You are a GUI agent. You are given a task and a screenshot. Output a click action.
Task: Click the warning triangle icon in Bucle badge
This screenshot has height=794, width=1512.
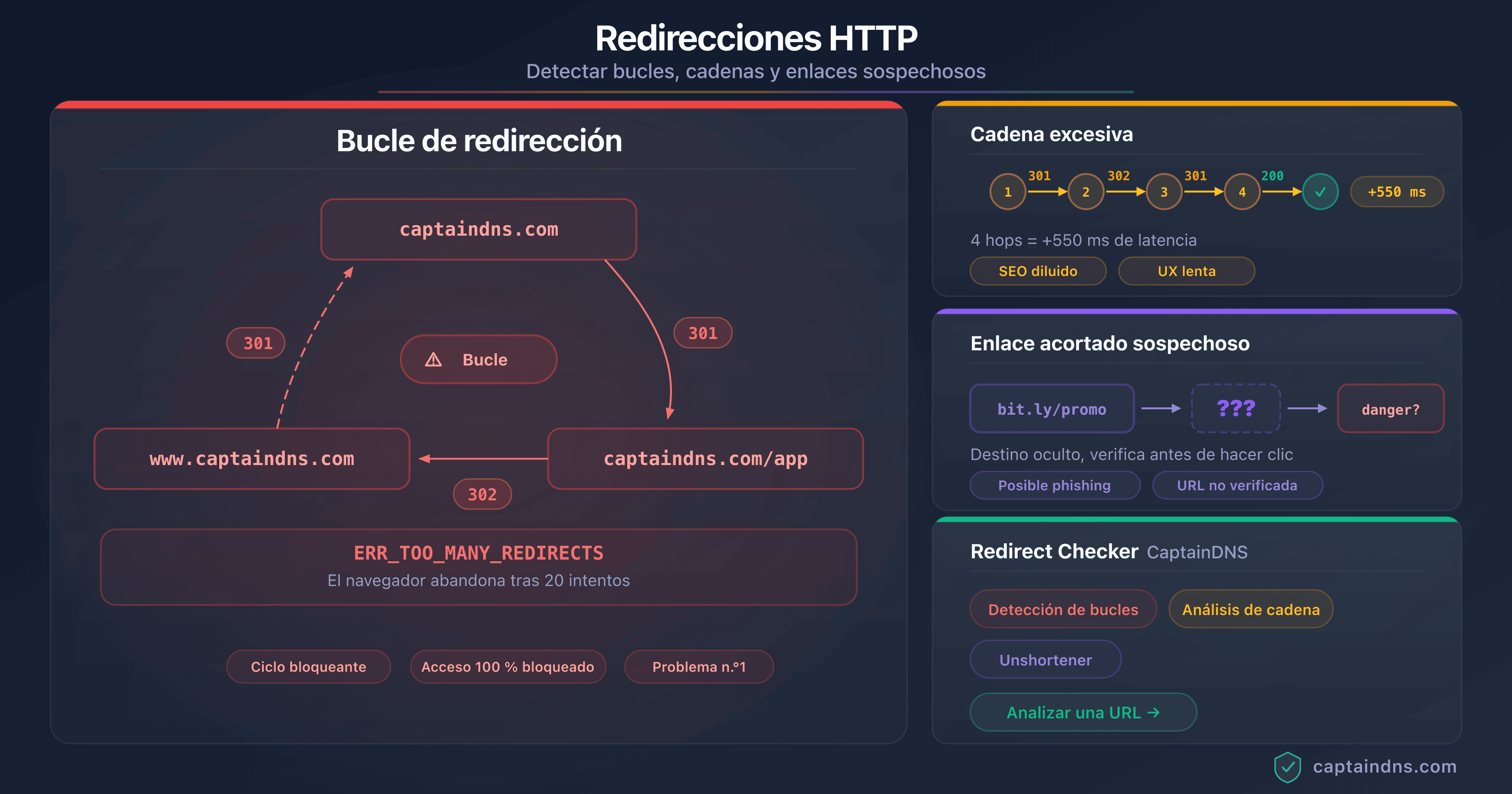coord(433,360)
